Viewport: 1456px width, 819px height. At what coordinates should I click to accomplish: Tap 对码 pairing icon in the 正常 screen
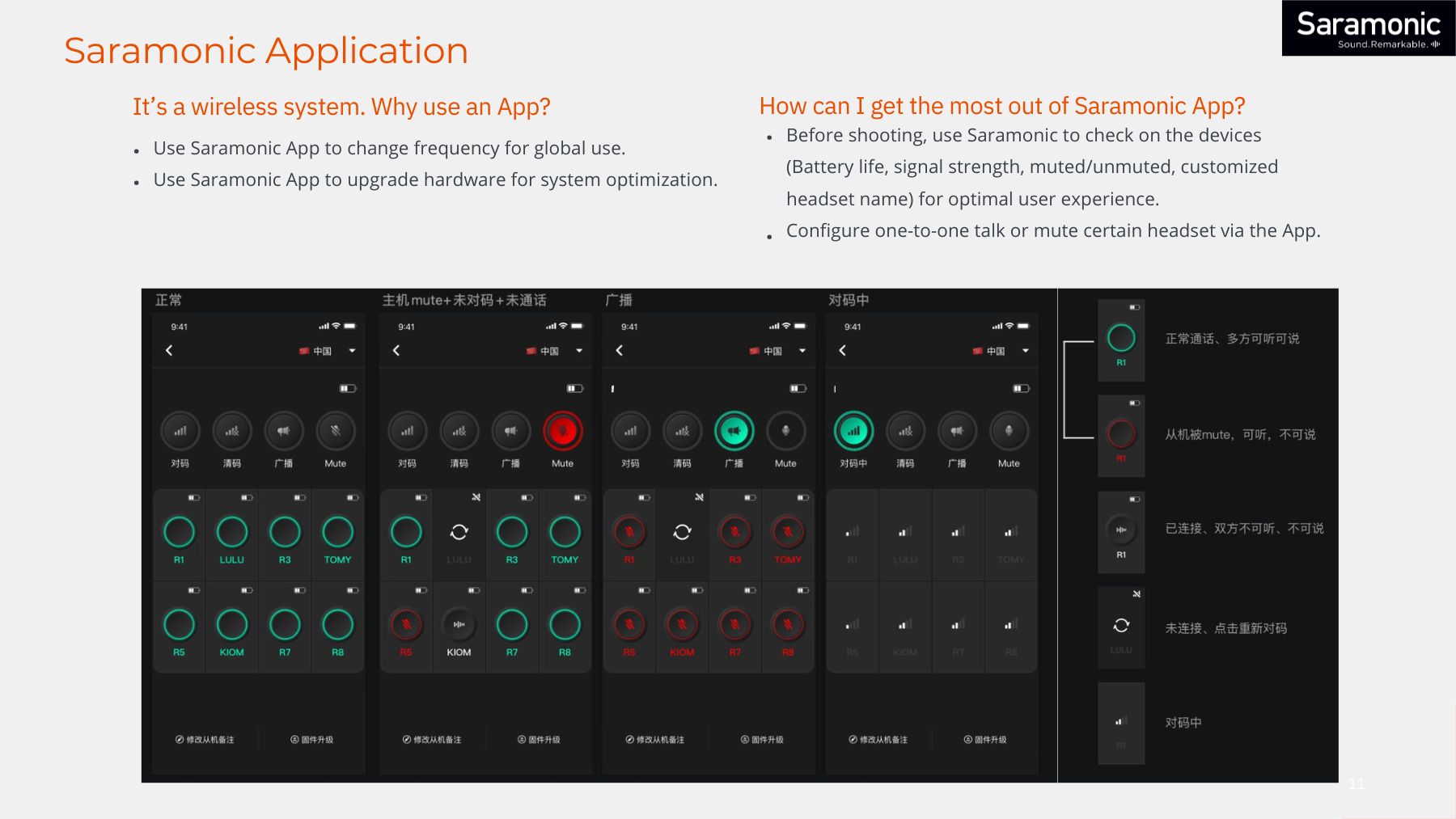click(180, 431)
